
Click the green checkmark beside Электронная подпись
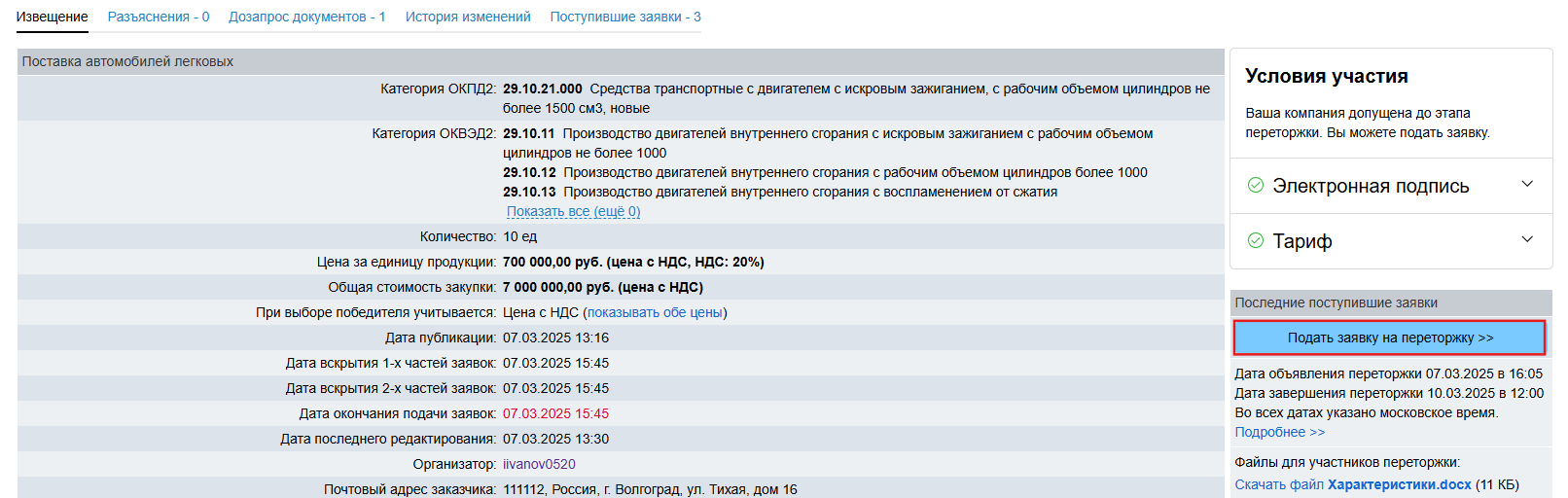(x=1256, y=185)
